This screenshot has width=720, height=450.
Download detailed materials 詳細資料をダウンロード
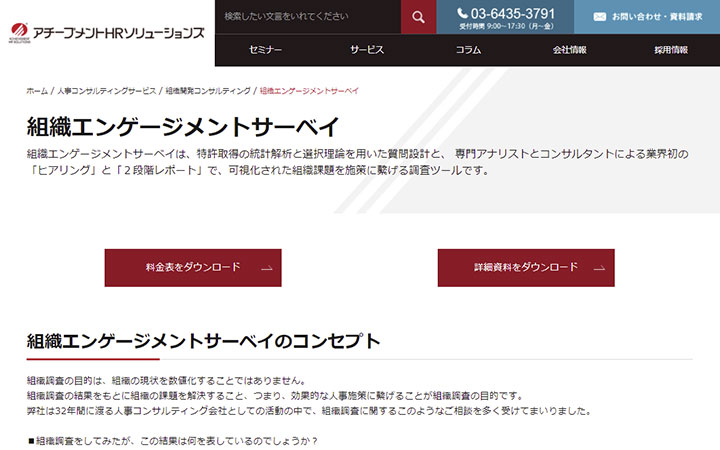pos(526,268)
